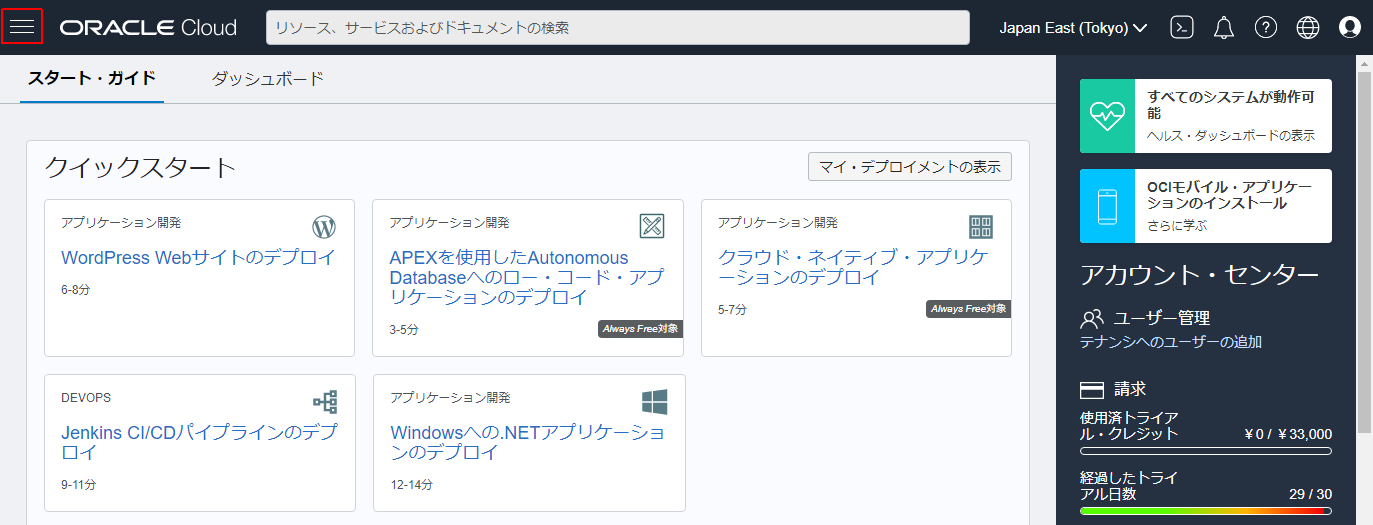The image size is (1373, 525).
Task: Open APEXを使用したAutonomous Database deploy link
Action: point(526,277)
